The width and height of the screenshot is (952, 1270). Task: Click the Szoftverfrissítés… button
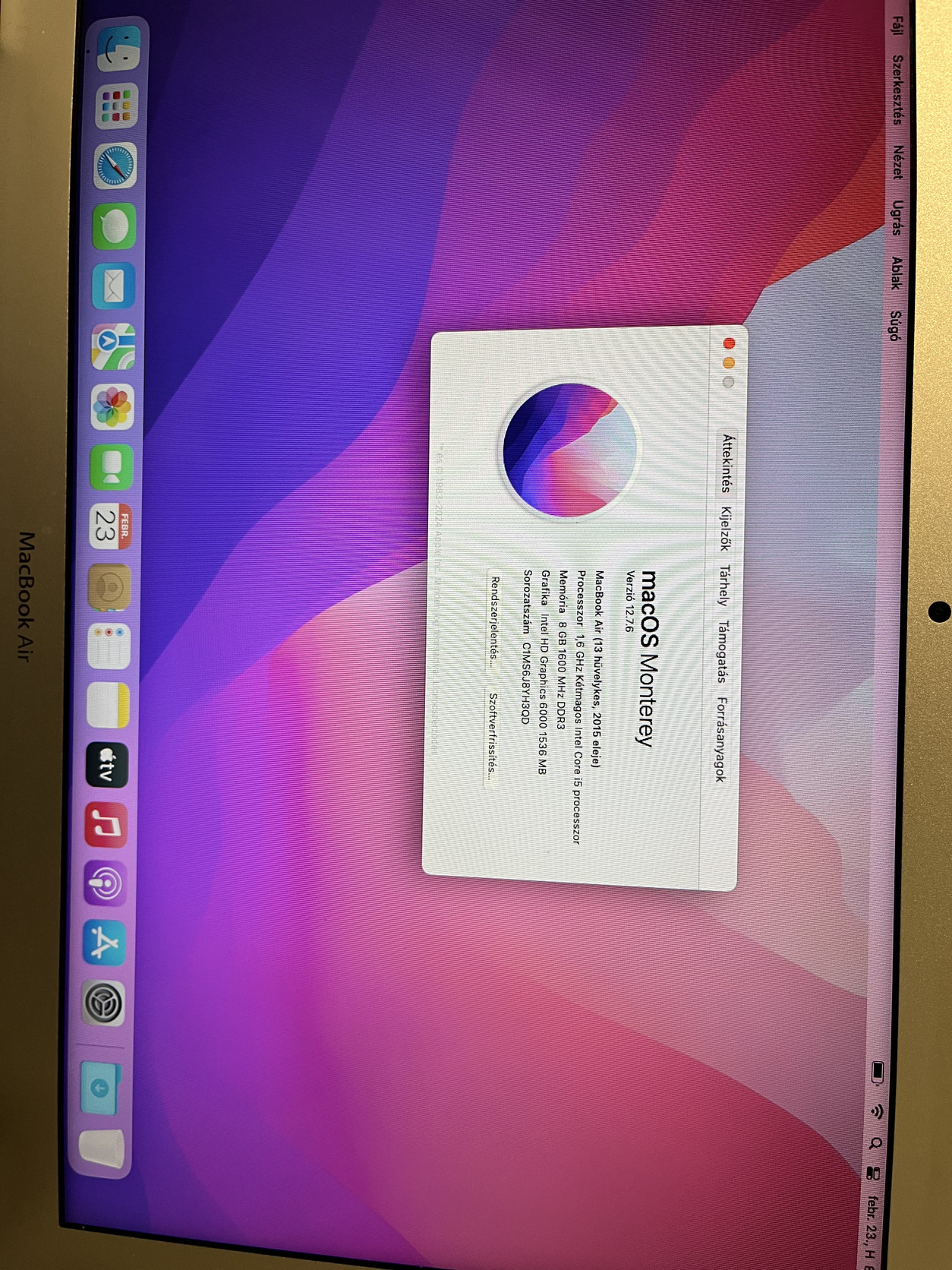493,736
